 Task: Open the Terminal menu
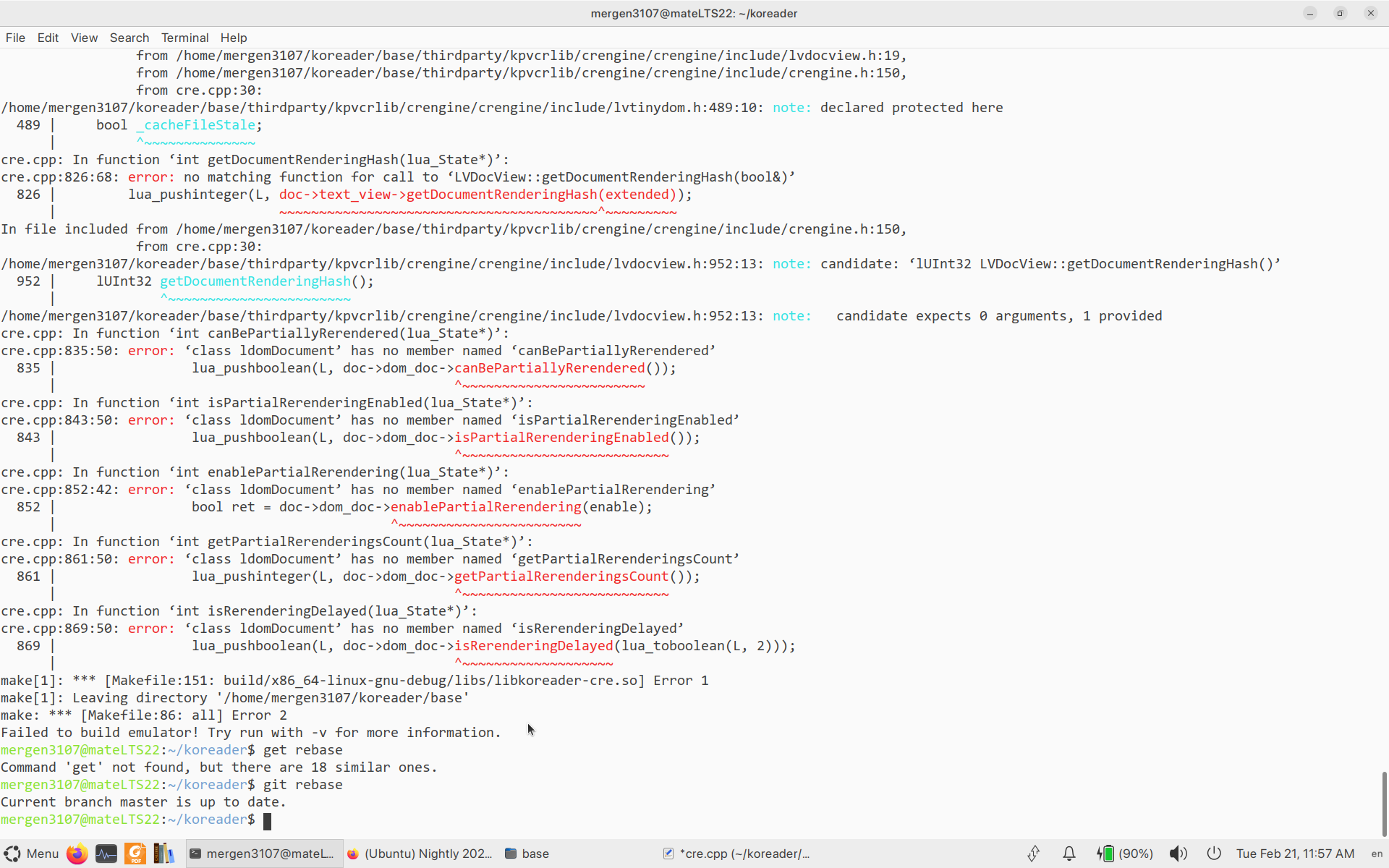pos(184,38)
